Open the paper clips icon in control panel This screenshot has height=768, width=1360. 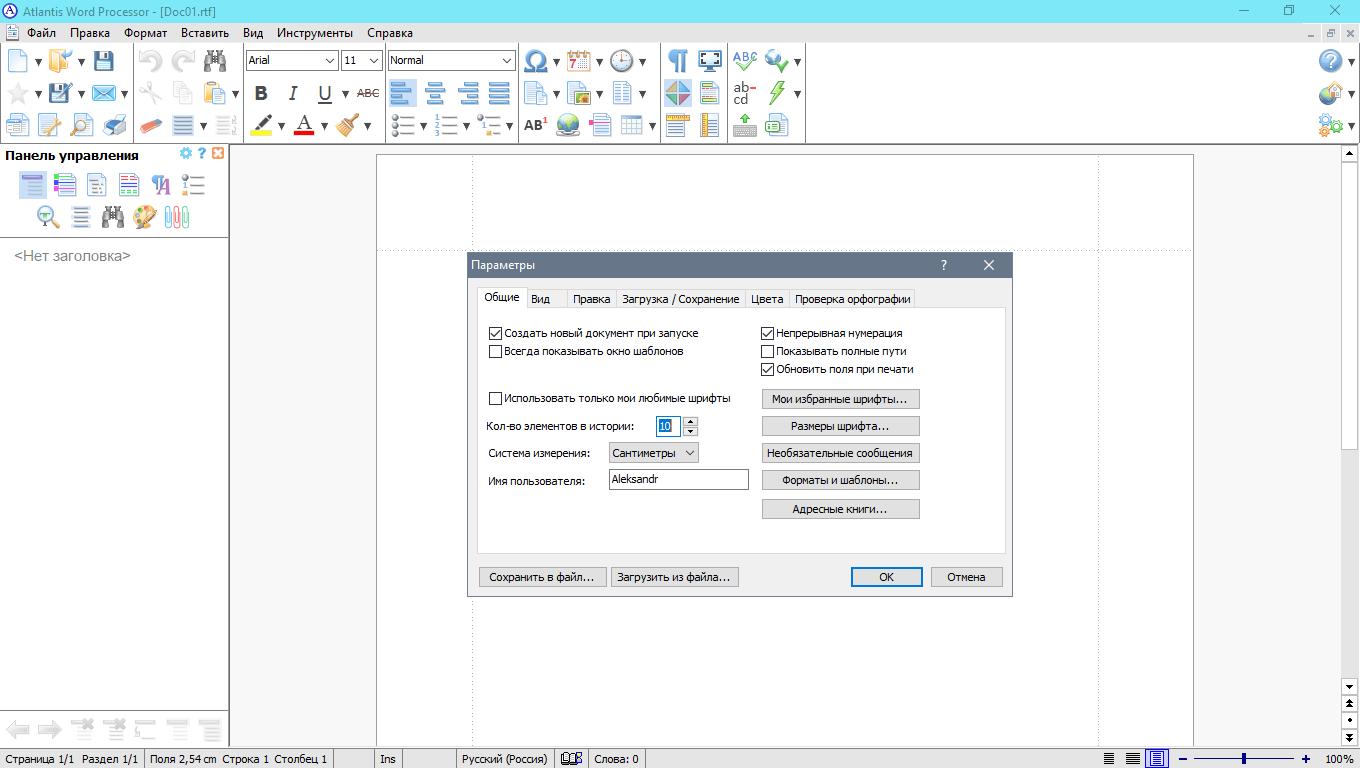click(177, 216)
